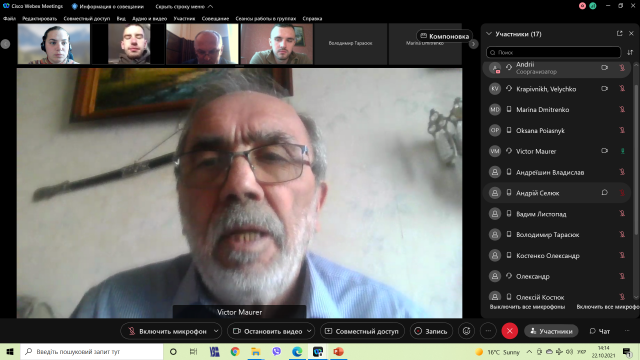Image resolution: width=640 pixels, height=360 pixels.
Task: Open File Explorer from taskbar
Action: tap(256, 351)
